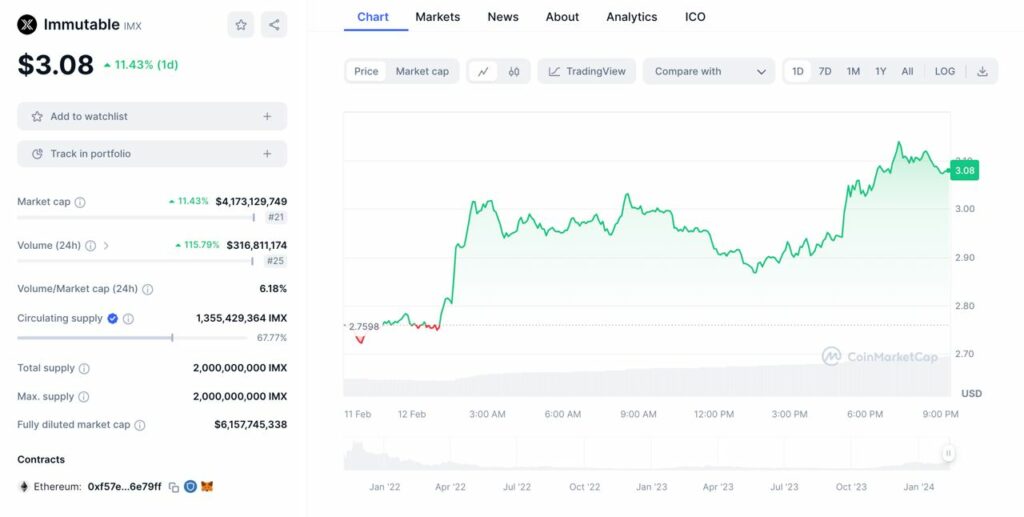Open the TradingView chart button
The width and height of the screenshot is (1024, 517).
(586, 71)
